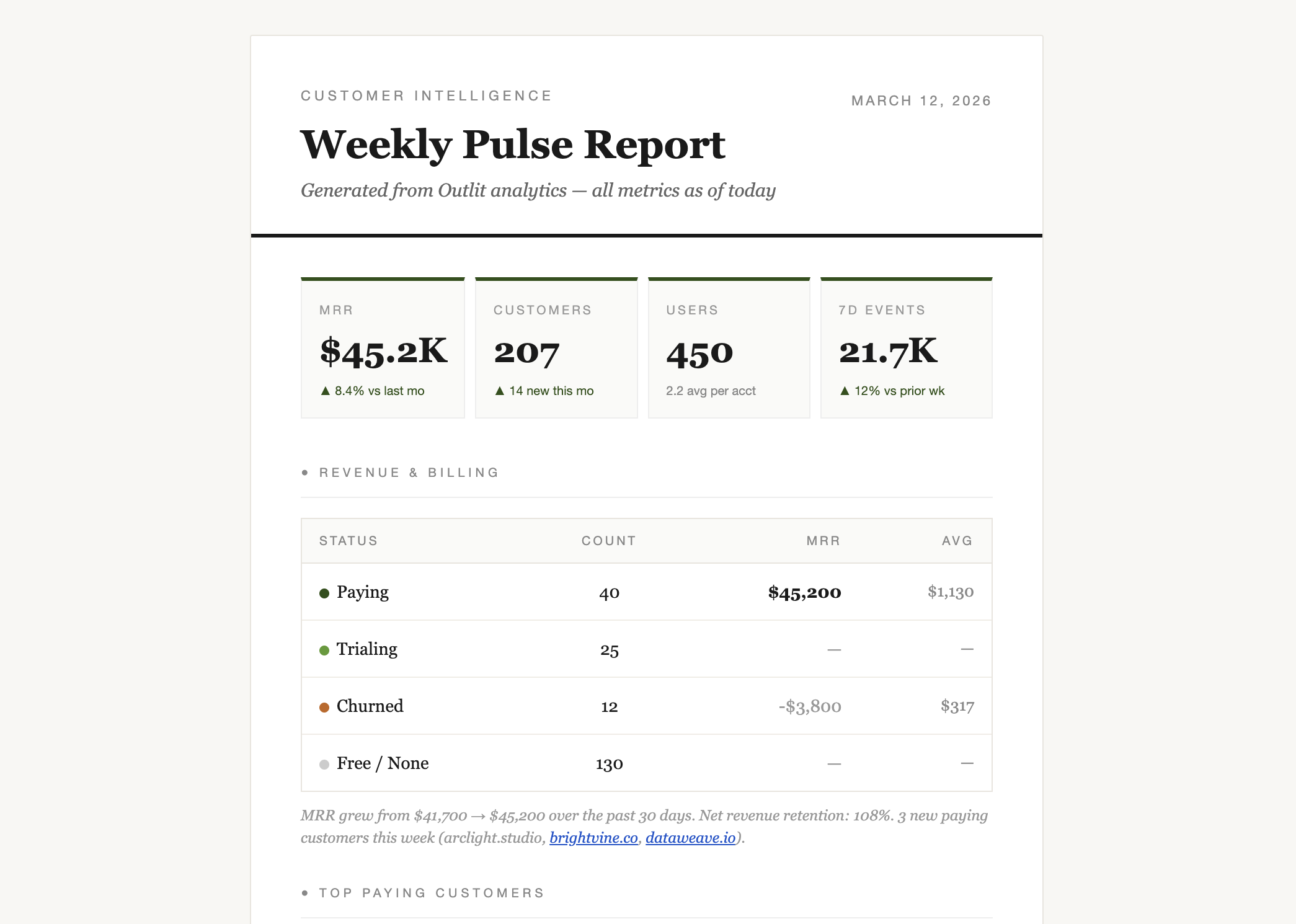The height and width of the screenshot is (924, 1296).
Task: Click the up arrow beside 12% vs prior wk
Action: pos(844,391)
